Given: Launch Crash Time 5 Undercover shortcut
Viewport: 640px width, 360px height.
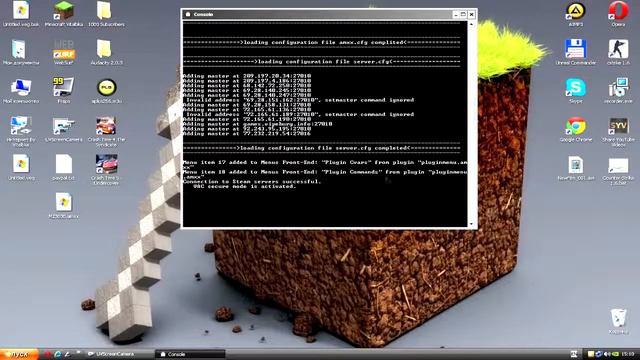Looking at the screenshot, I should tap(106, 169).
